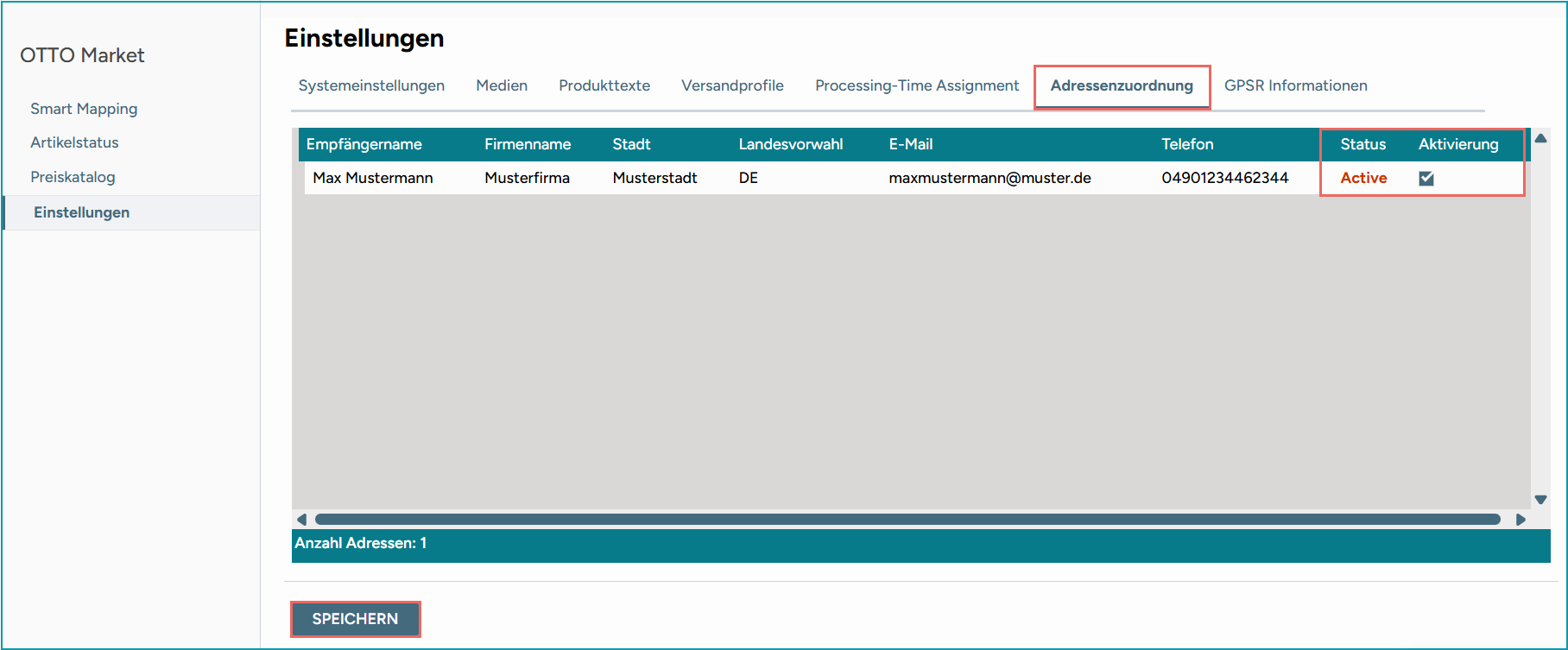Click the Status column header
The height and width of the screenshot is (650, 1568).
point(1363,144)
